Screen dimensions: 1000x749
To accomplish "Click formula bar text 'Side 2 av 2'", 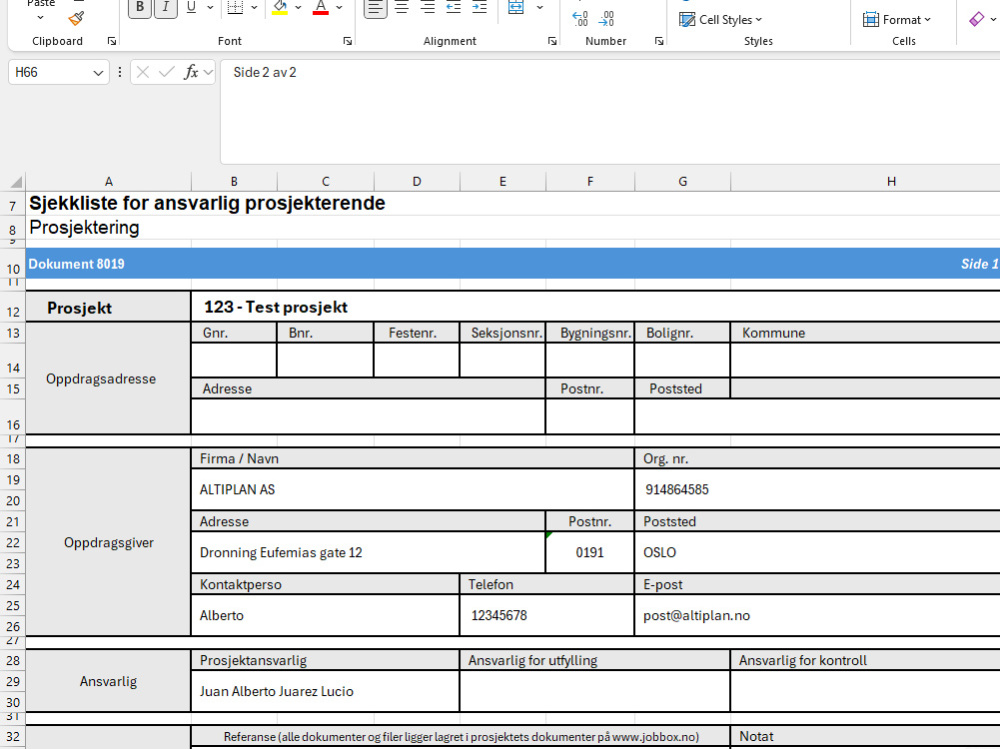I will pyautogui.click(x=265, y=72).
